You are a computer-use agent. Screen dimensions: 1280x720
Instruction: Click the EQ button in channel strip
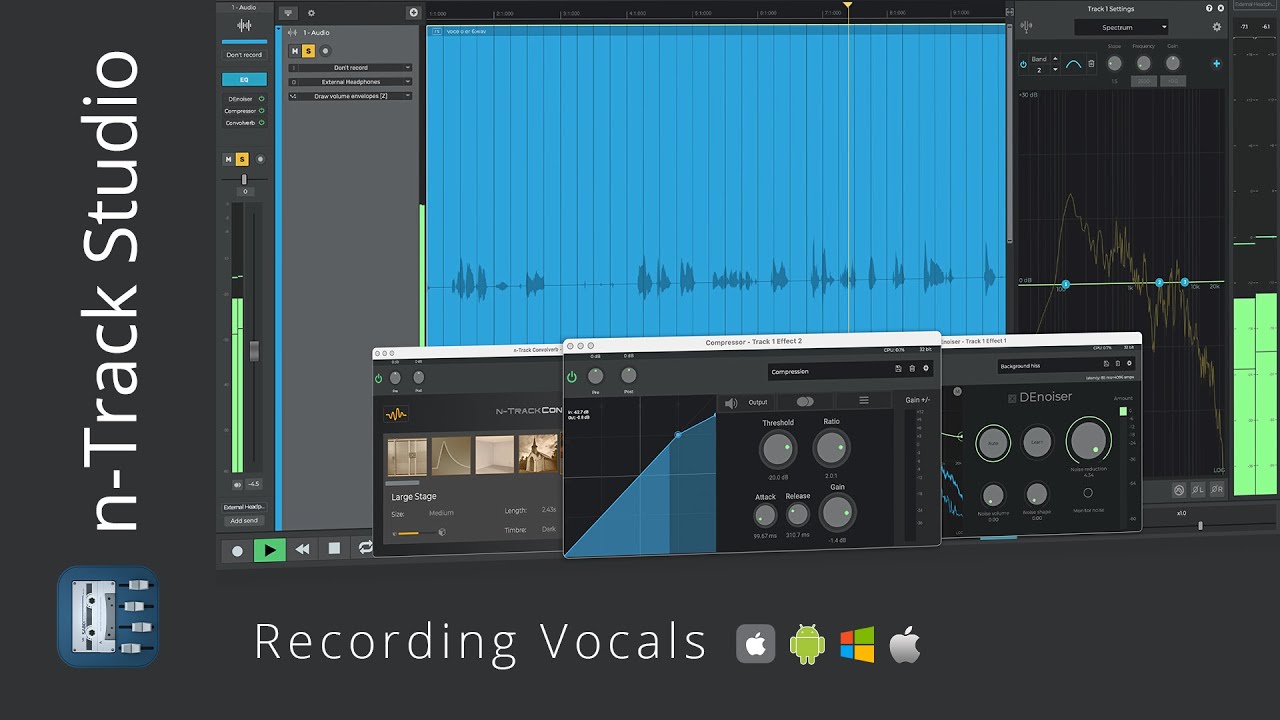pos(244,79)
